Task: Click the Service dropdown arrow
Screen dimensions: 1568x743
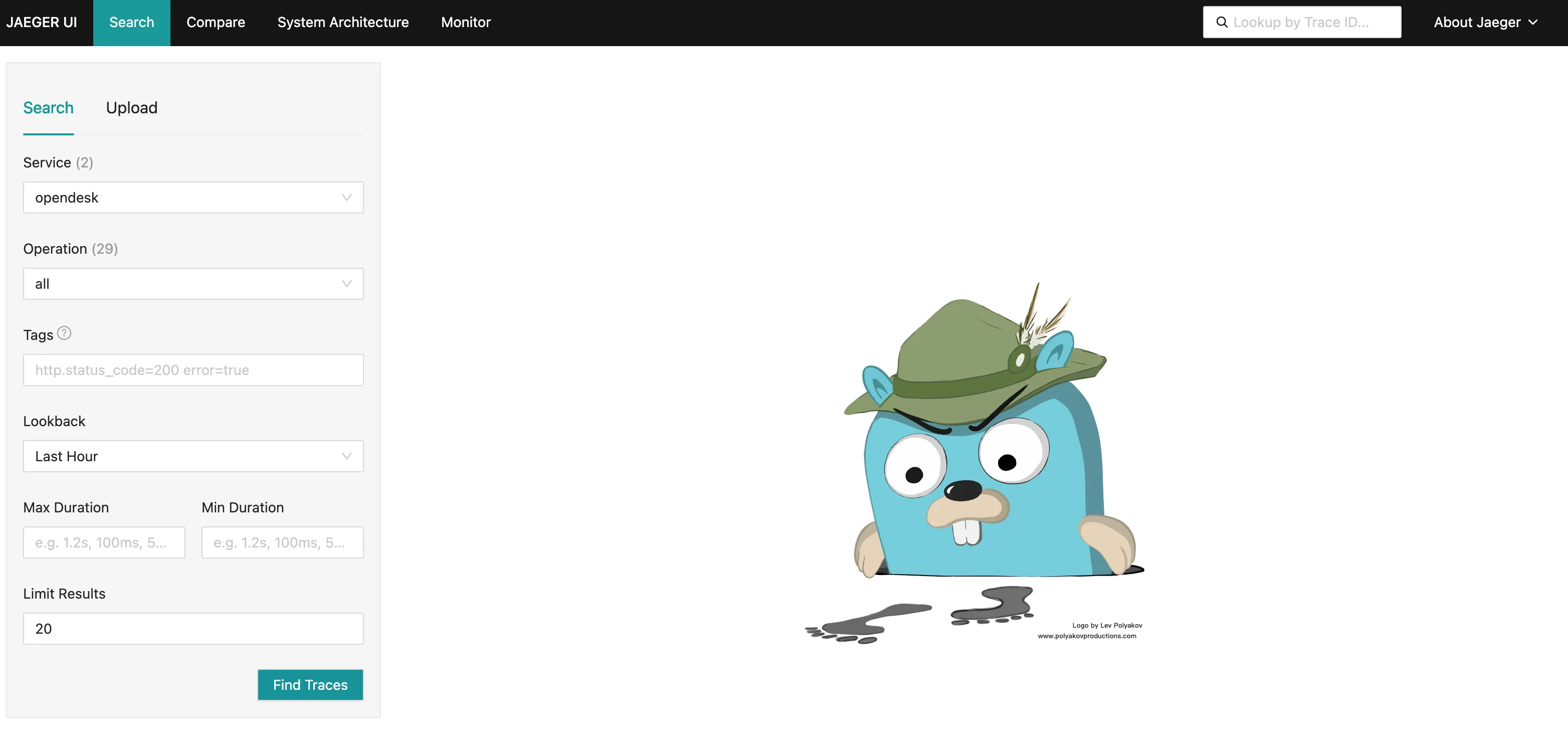Action: pos(346,198)
